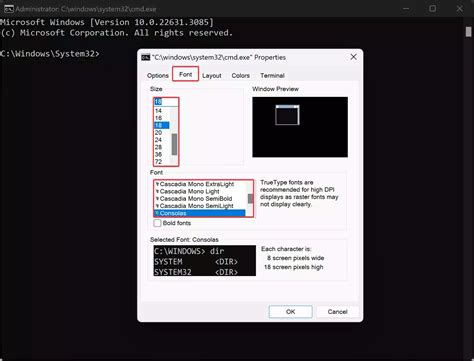Click the font list scrollbar thumb

(x=250, y=199)
